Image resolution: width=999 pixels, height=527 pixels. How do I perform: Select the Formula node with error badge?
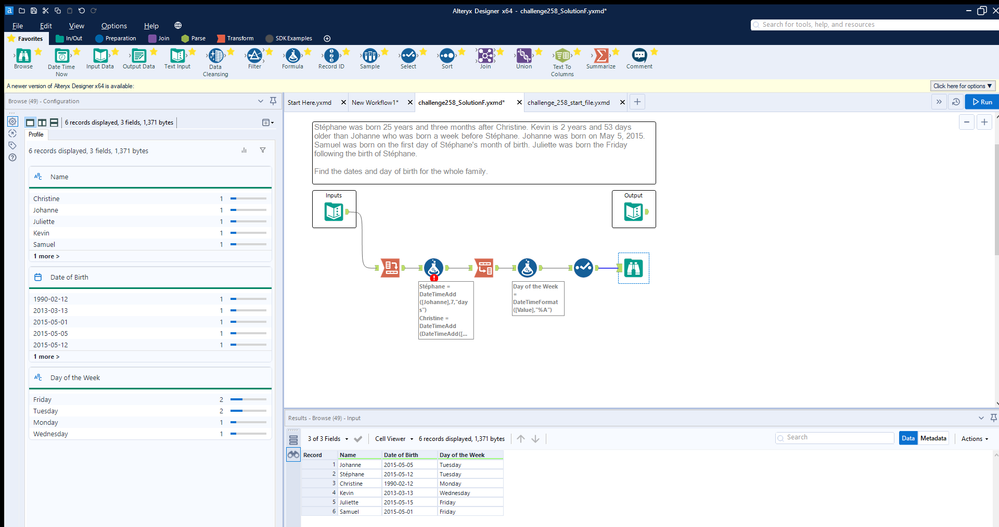[x=434, y=268]
